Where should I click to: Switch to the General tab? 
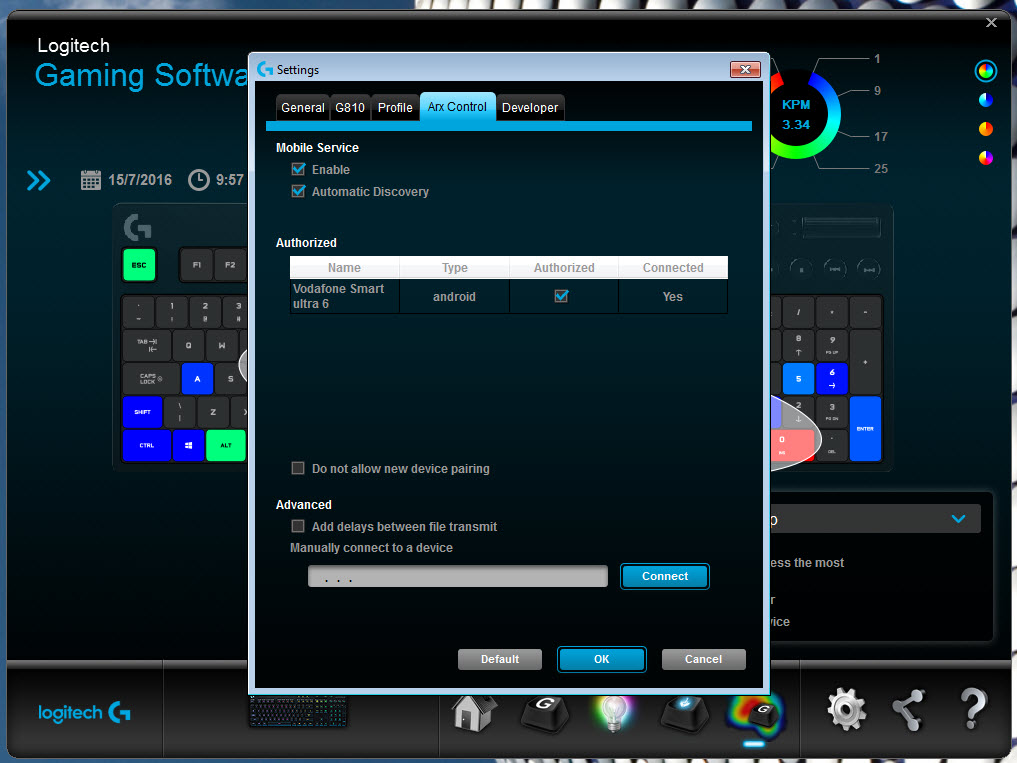(x=302, y=108)
